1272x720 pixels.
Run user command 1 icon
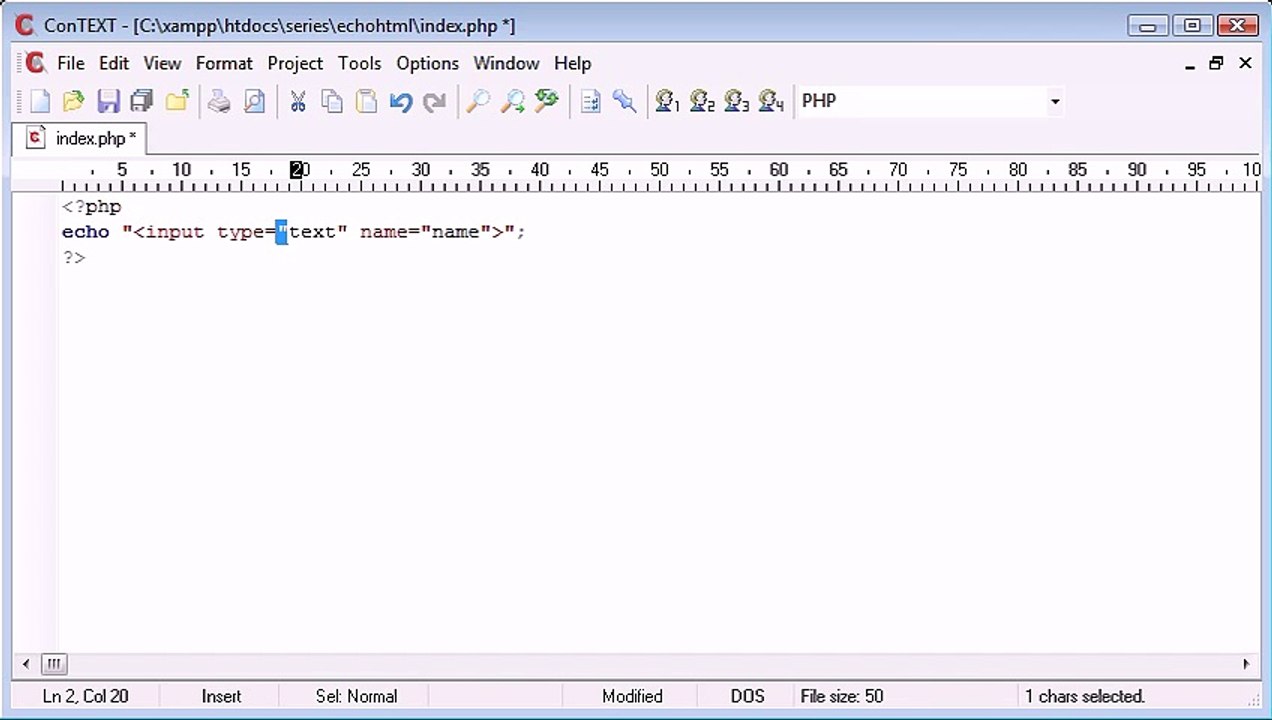667,101
